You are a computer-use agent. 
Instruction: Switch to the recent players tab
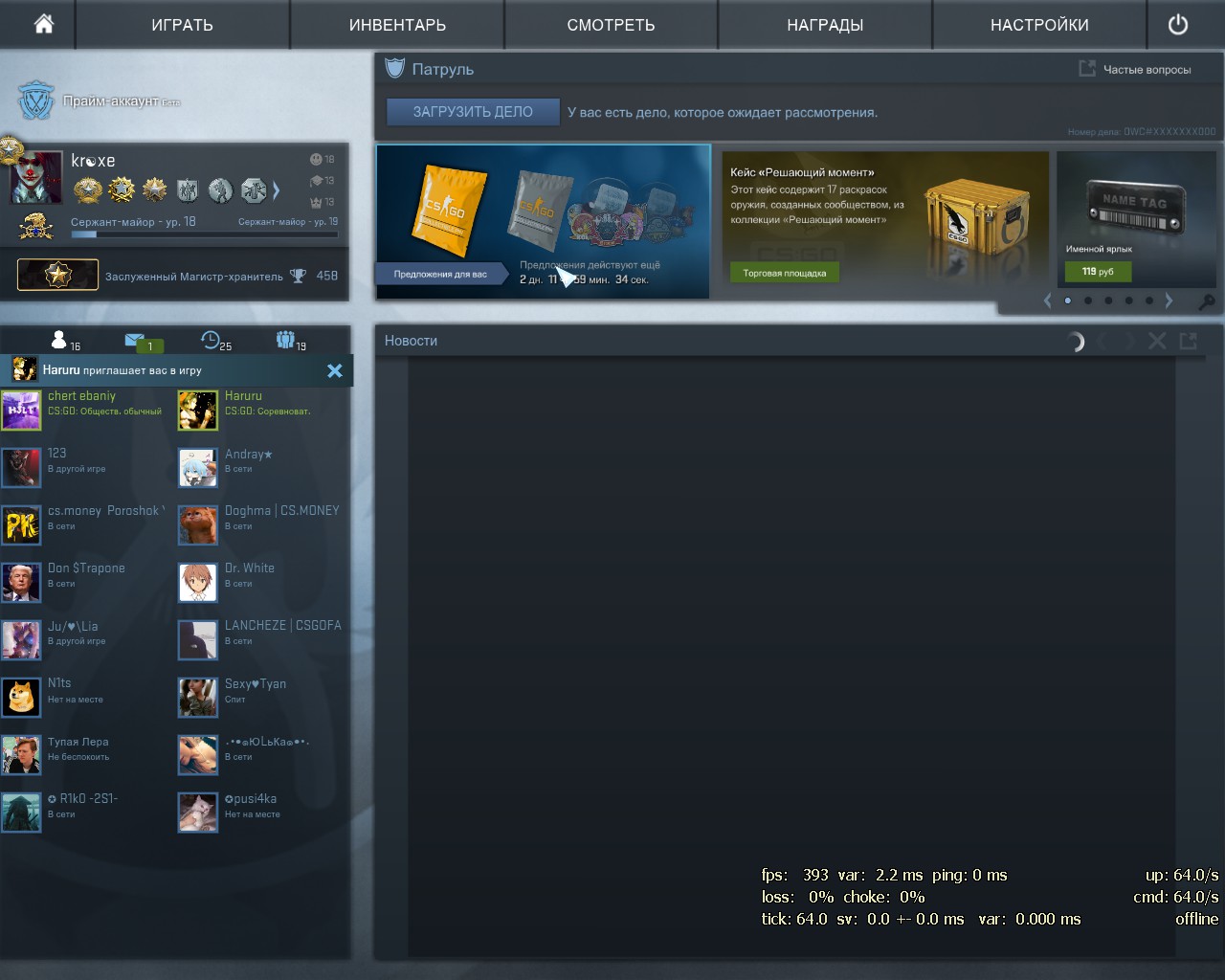click(215, 340)
